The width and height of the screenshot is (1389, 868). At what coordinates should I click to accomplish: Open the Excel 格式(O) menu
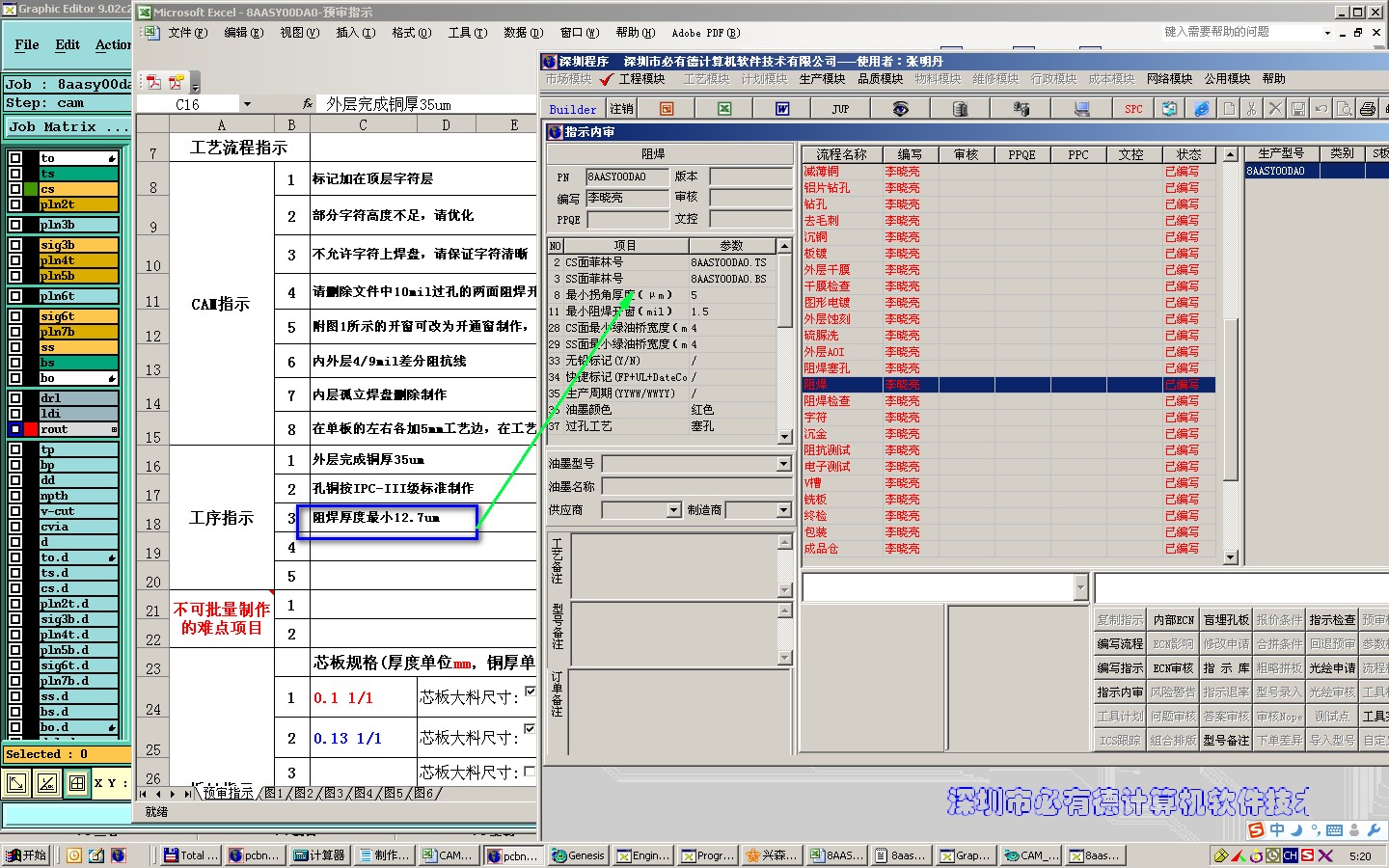coord(411,33)
